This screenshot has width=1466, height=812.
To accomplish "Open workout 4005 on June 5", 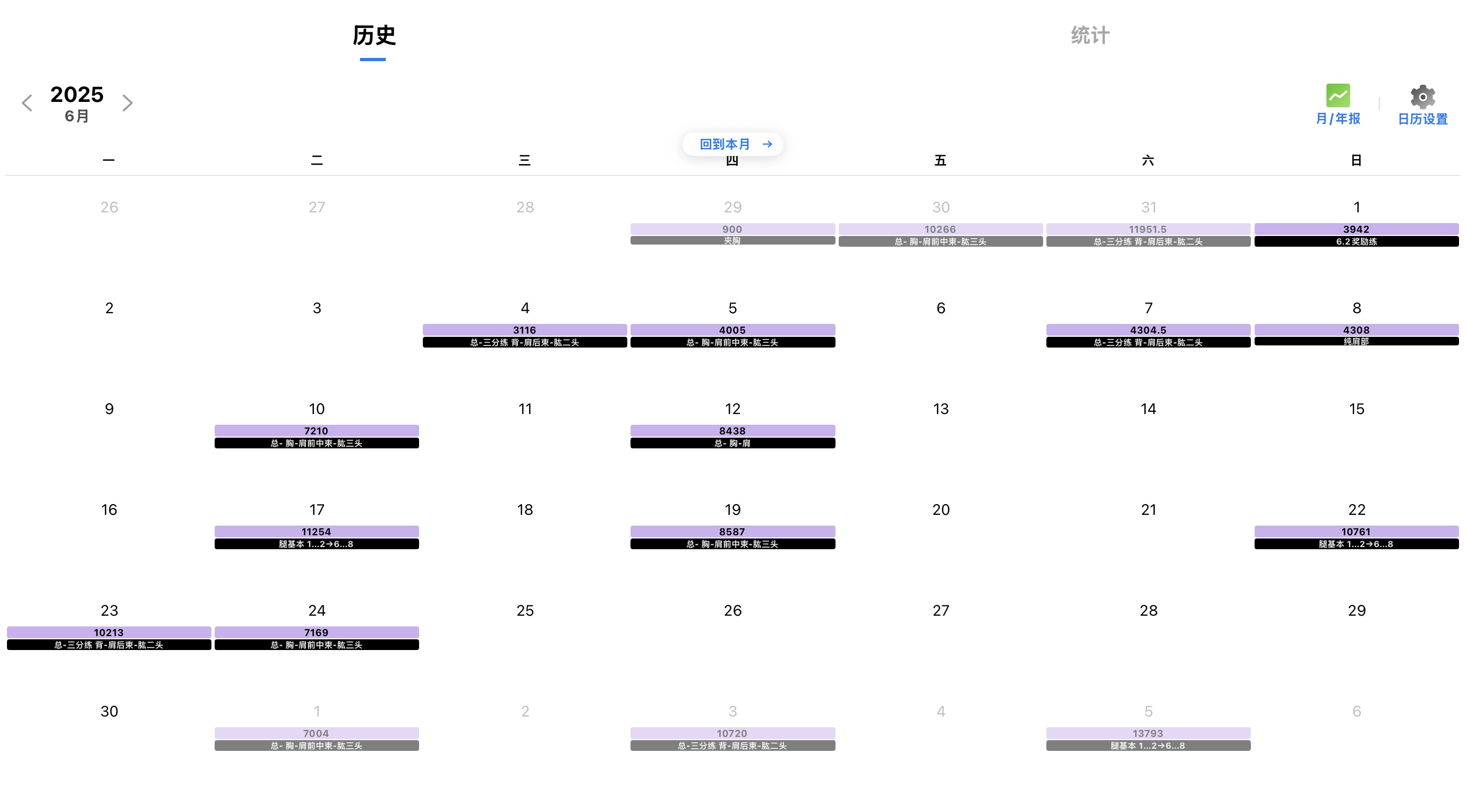I will (732, 330).
